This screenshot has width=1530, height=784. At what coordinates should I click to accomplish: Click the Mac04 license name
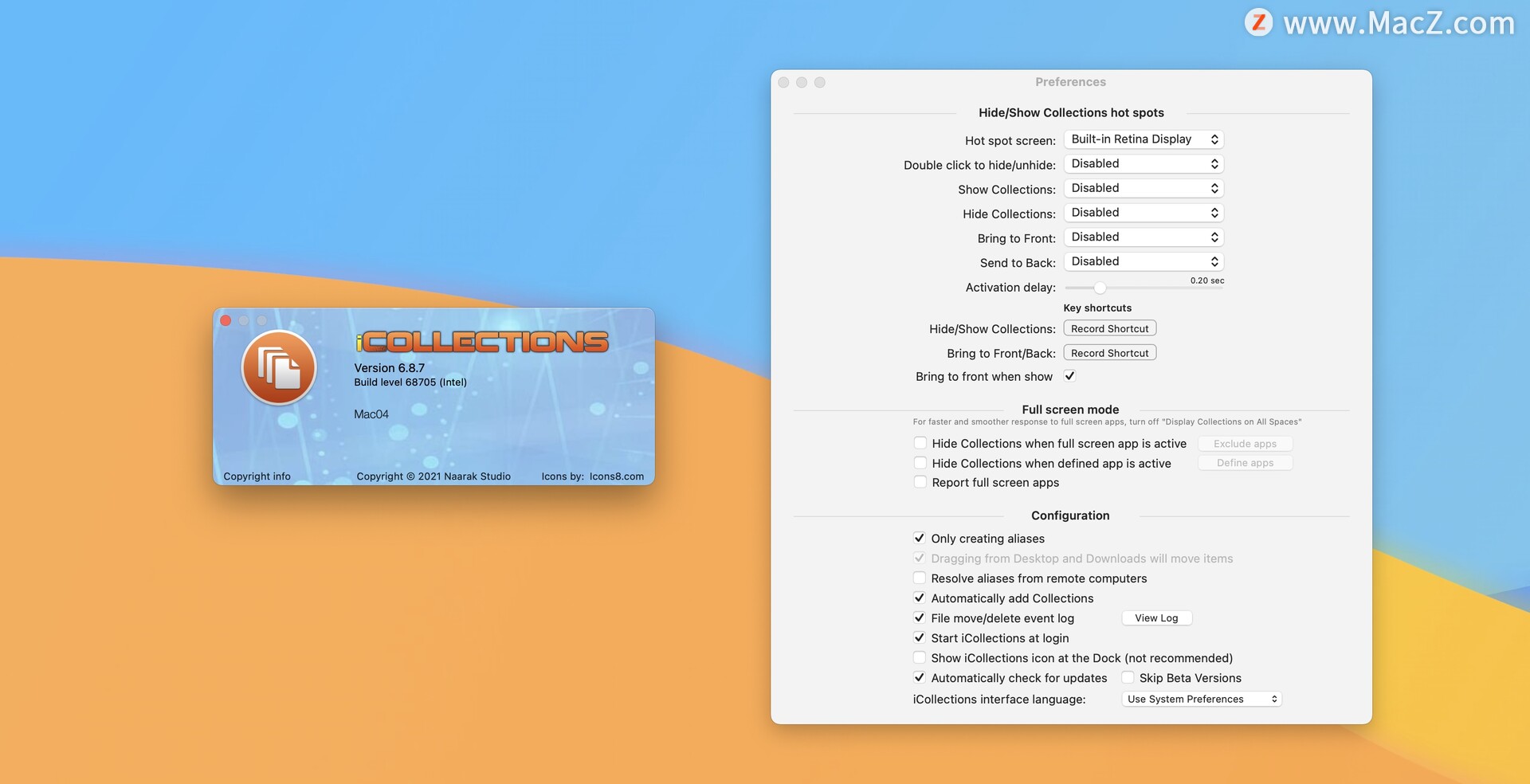(371, 414)
